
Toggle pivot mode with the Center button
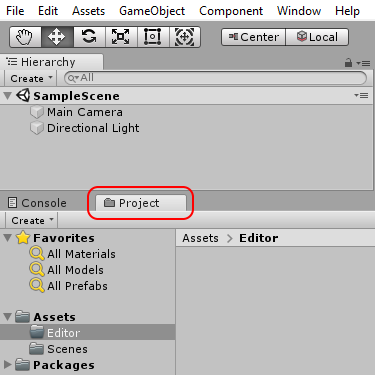(x=253, y=37)
